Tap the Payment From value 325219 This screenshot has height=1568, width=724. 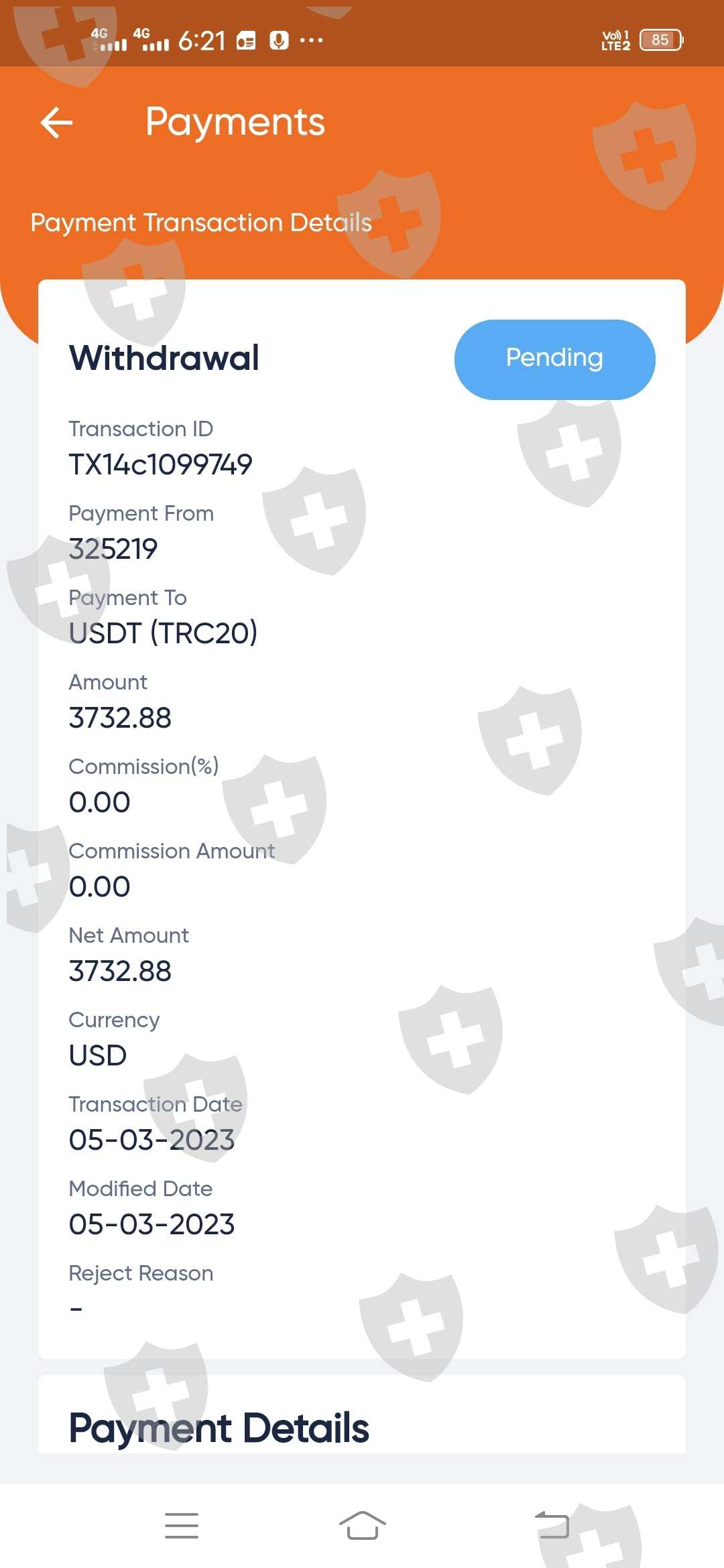(113, 549)
